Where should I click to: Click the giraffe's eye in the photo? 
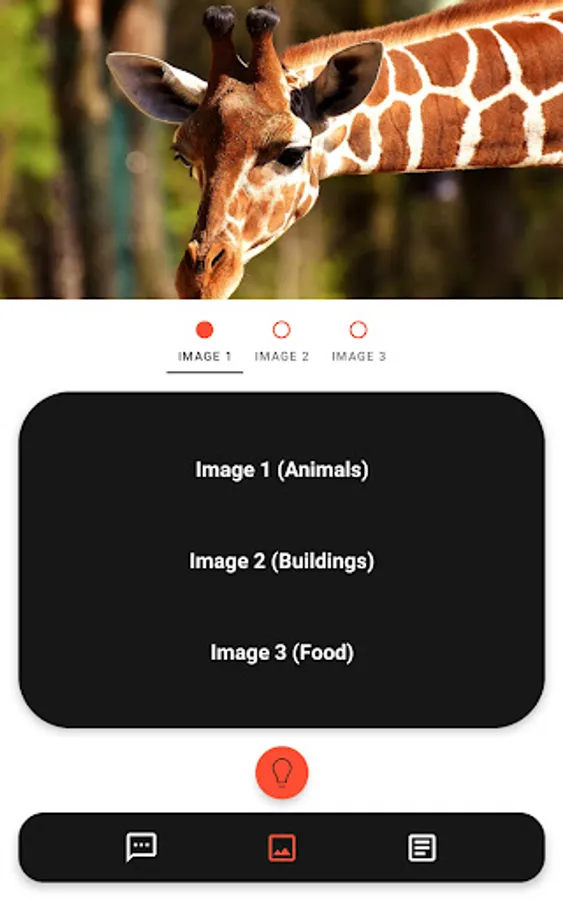(x=292, y=156)
